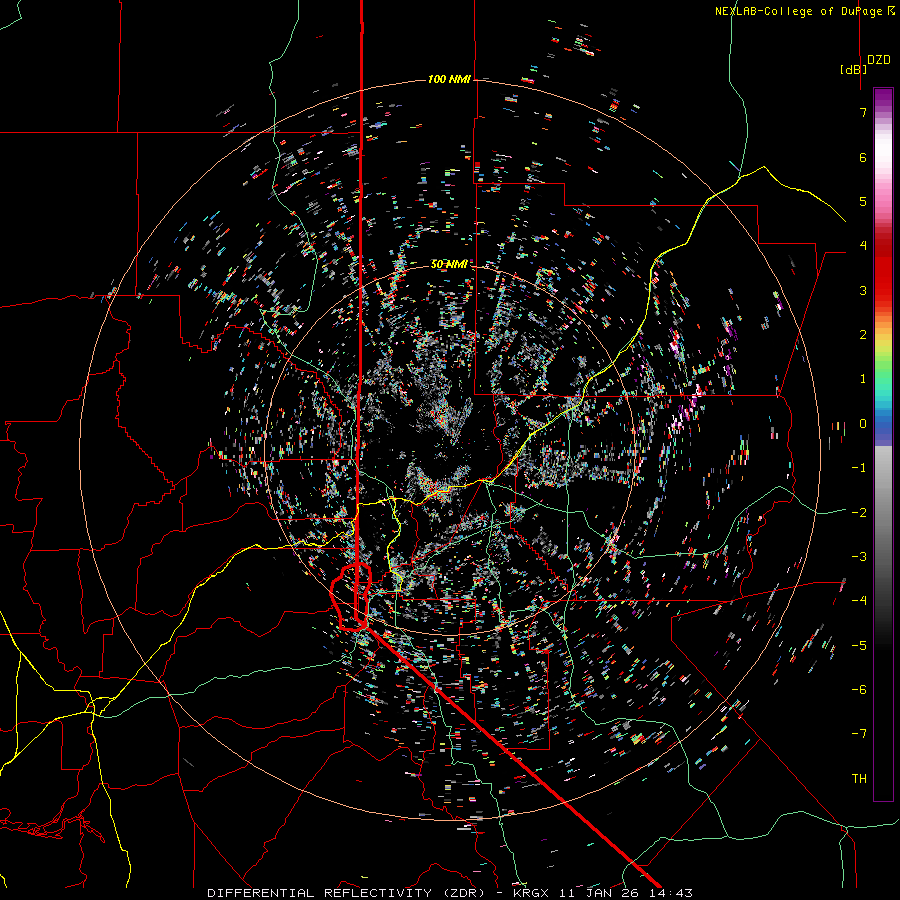Click the KRGX station identifier
This screenshot has height=900, width=900.
(533, 893)
